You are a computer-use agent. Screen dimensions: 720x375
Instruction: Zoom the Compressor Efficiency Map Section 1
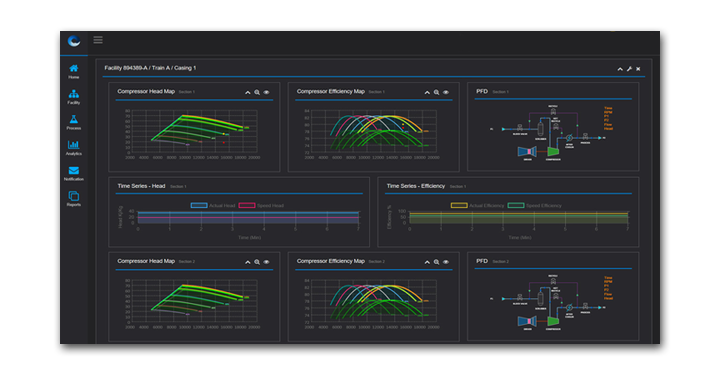(437, 92)
